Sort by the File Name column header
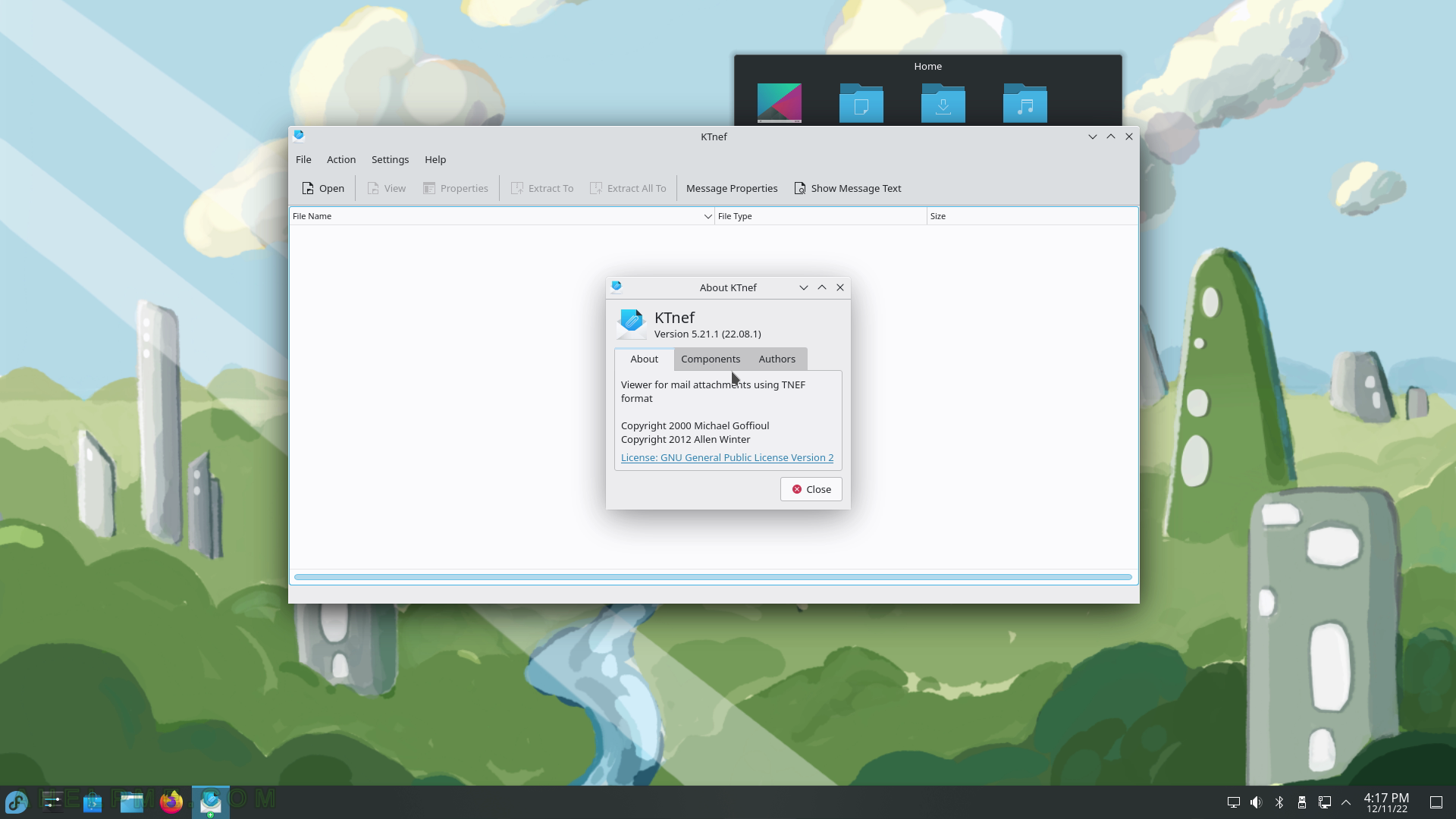This screenshot has width=1456, height=819. click(502, 216)
